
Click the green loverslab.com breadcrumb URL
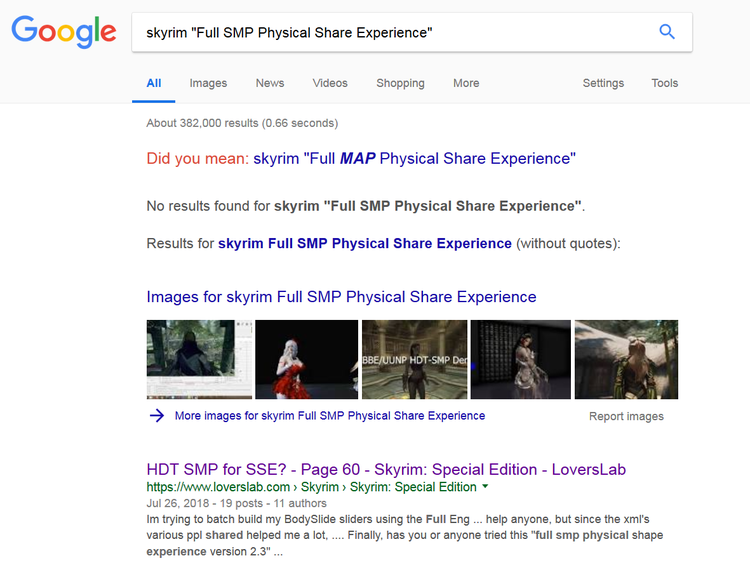(311, 487)
